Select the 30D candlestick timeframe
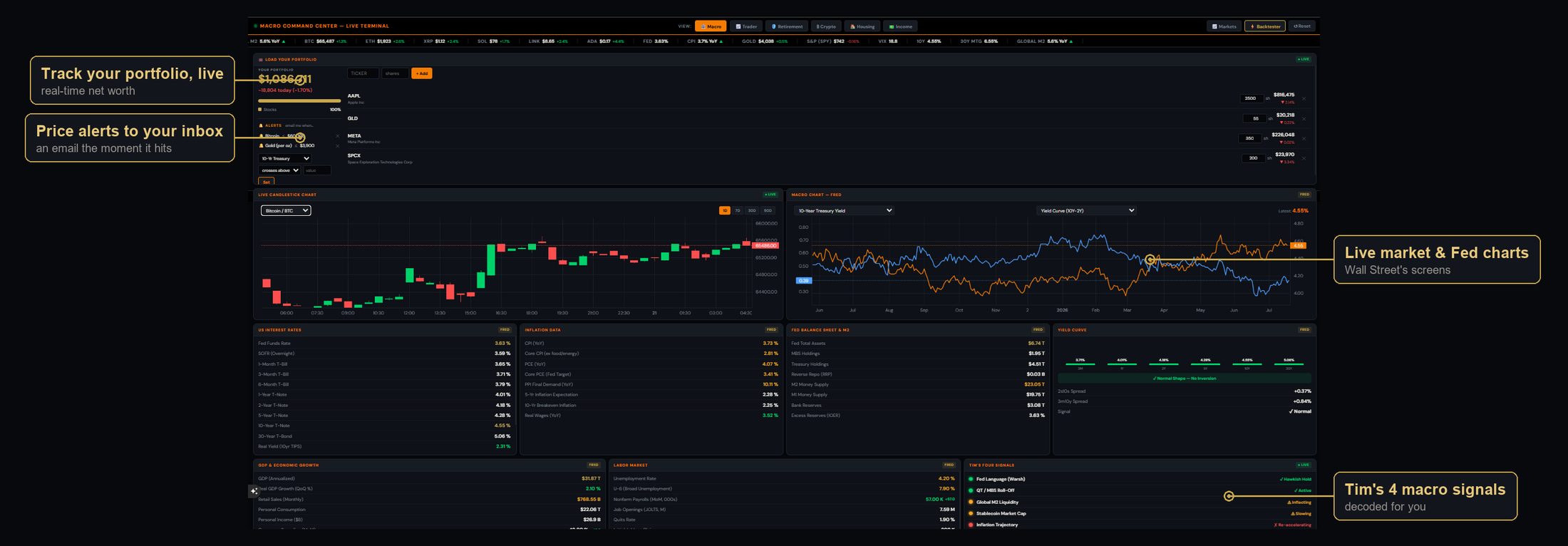This screenshot has height=546, width=1568. [x=752, y=210]
